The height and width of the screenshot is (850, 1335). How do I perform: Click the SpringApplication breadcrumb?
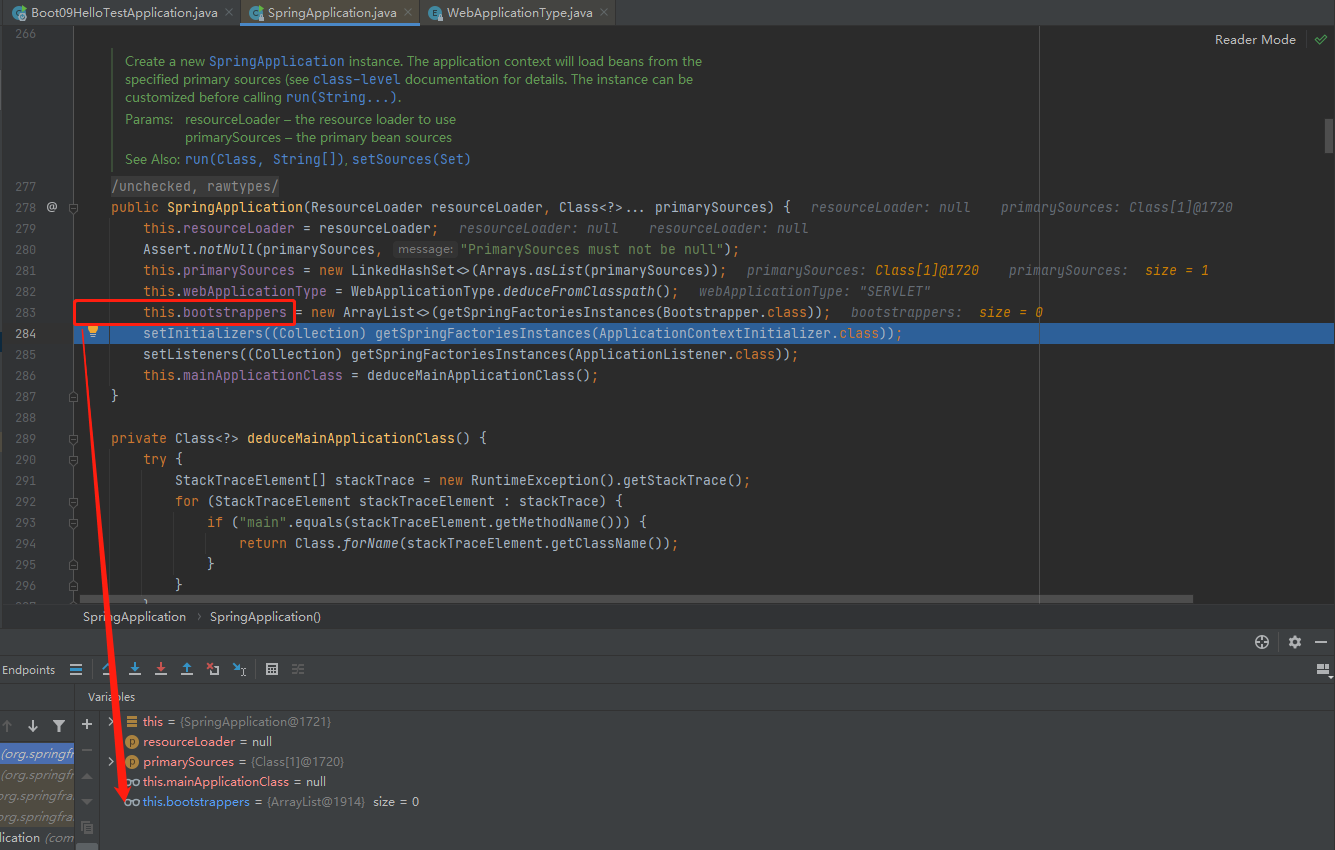click(134, 617)
